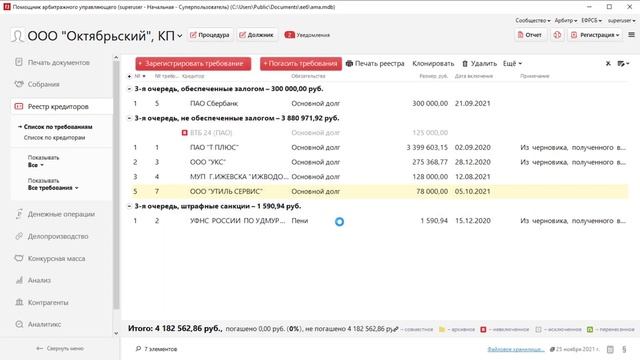Click the search magnifier in status bar

pos(138,349)
